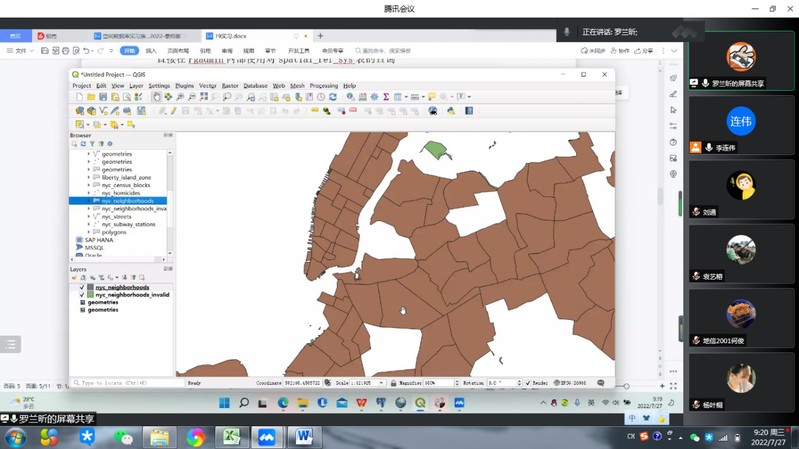Toggle the Render checkbox in status bar
799x449 pixels.
[530, 383]
